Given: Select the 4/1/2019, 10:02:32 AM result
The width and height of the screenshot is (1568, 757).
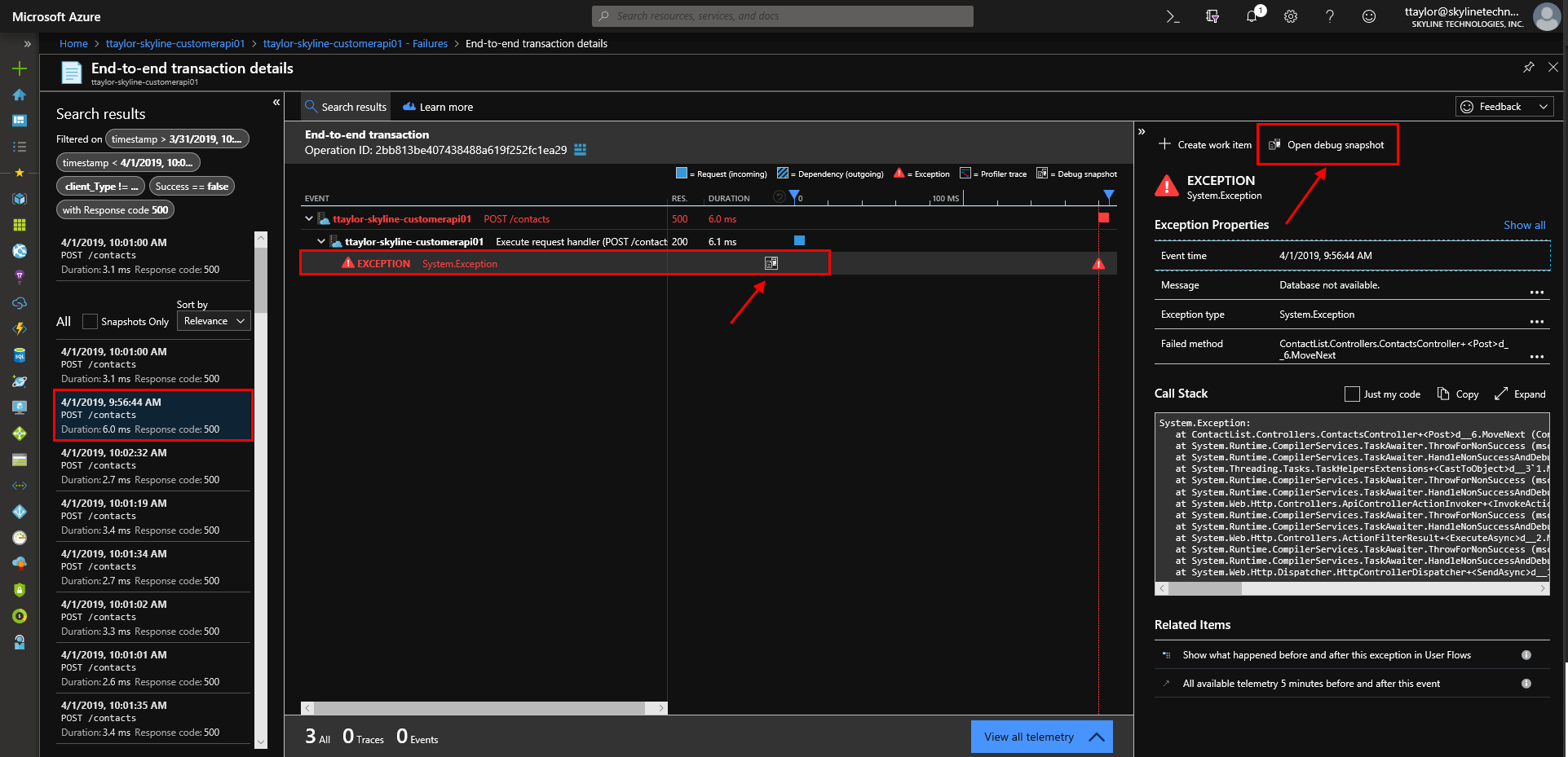Looking at the screenshot, I should click(x=153, y=466).
